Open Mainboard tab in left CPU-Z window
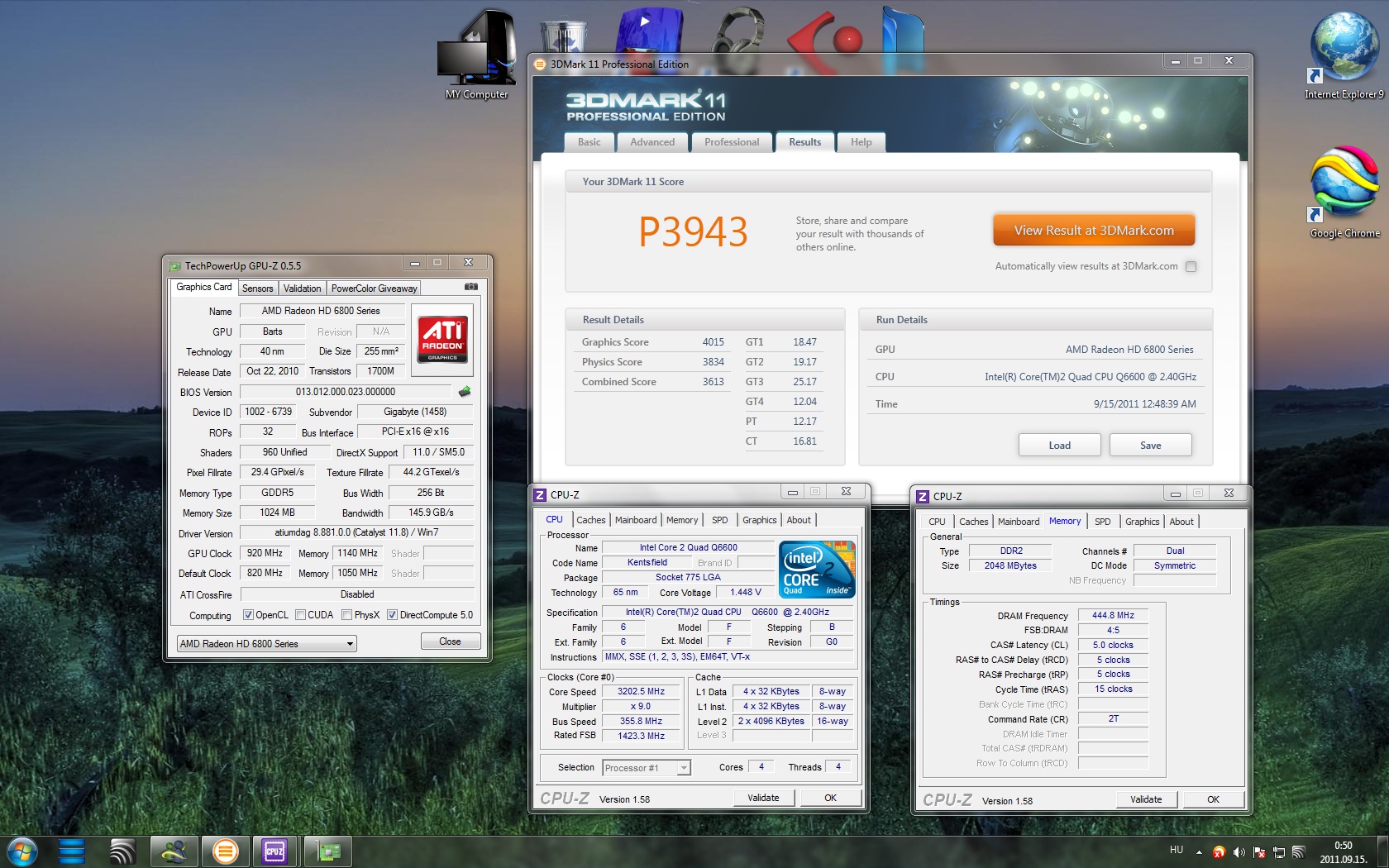Viewport: 1389px width, 868px height. 636,520
